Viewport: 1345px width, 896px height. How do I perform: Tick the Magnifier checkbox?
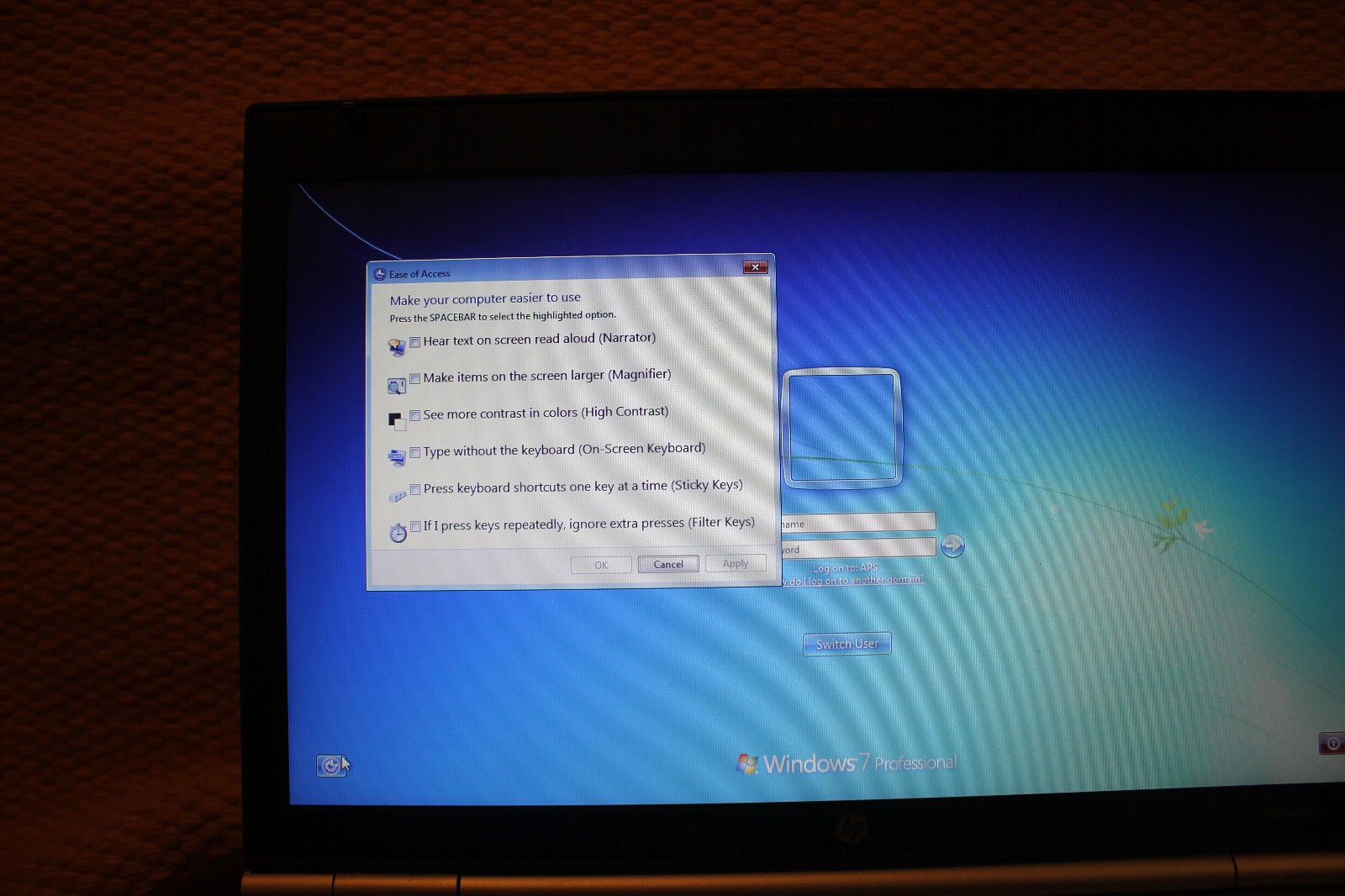coord(414,378)
